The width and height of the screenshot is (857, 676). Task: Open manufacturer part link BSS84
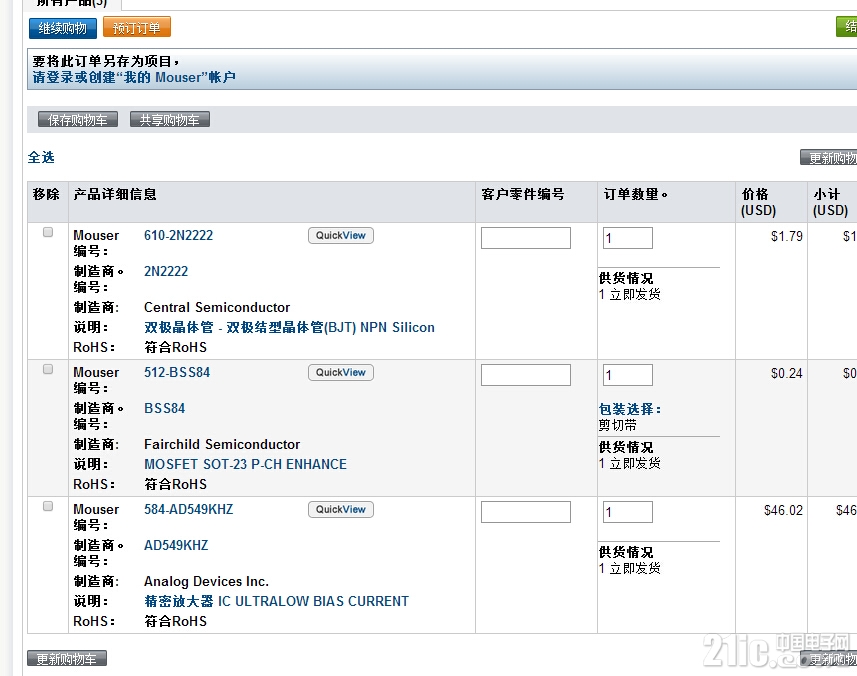click(x=165, y=408)
